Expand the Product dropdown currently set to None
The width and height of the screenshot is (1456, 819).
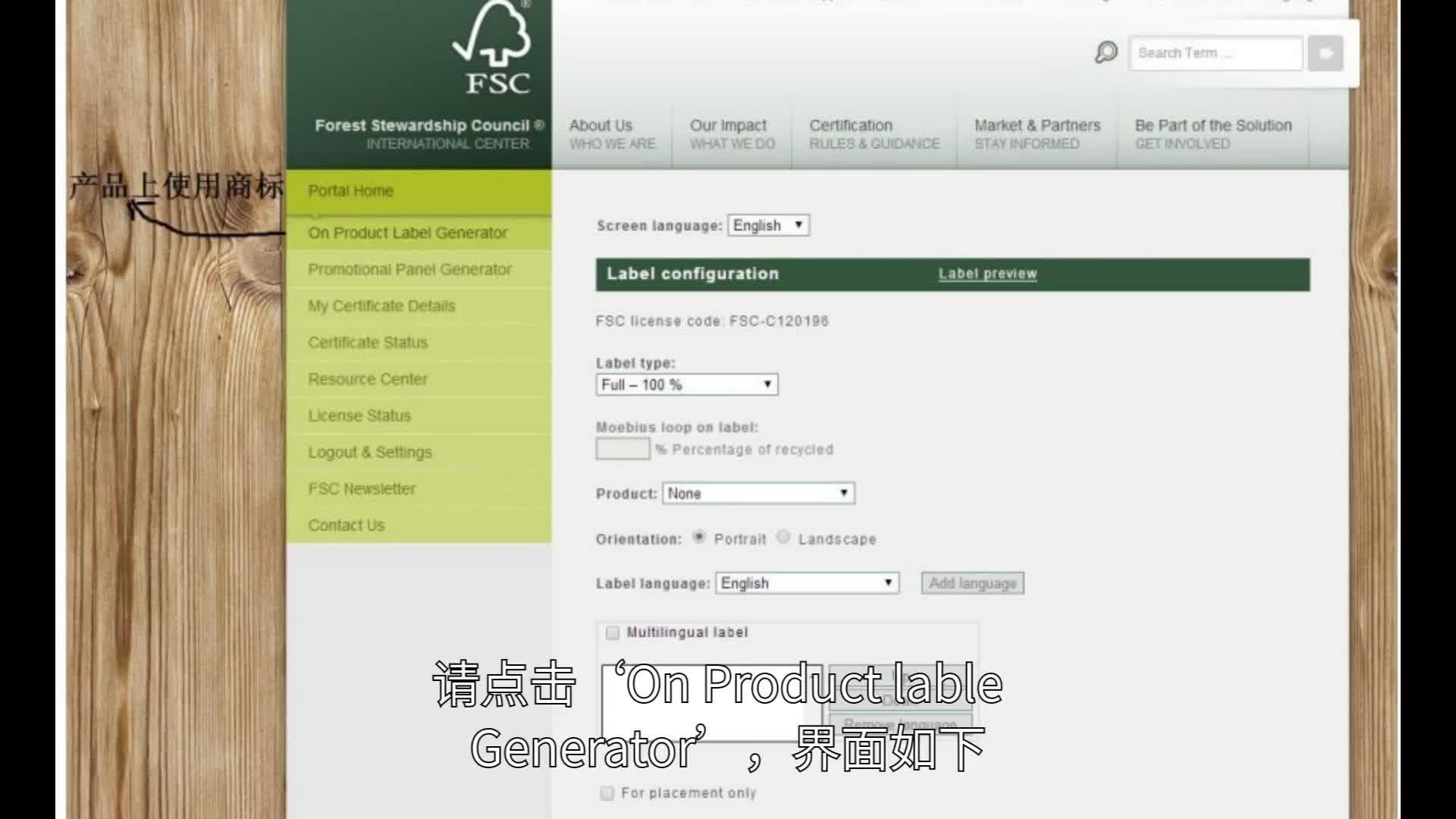click(756, 493)
